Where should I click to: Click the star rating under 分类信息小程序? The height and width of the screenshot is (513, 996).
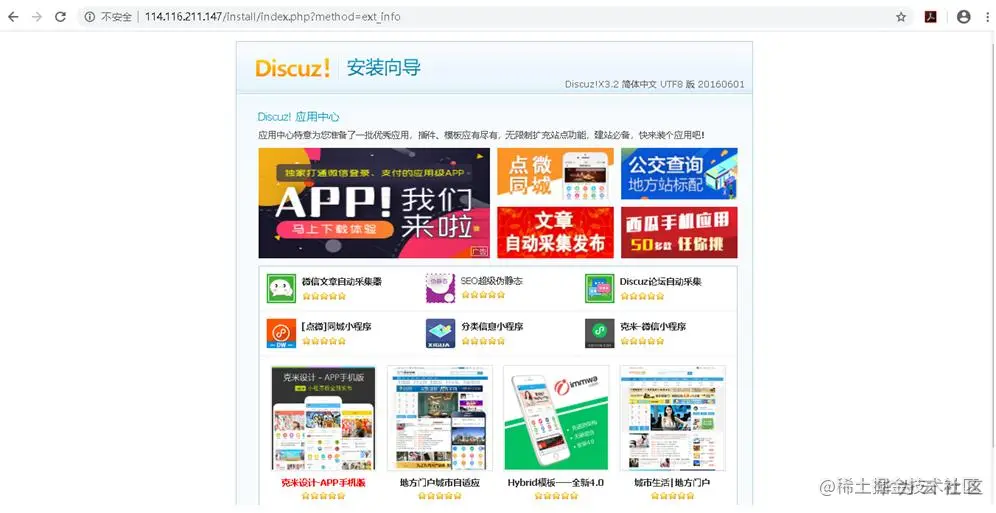tap(483, 341)
